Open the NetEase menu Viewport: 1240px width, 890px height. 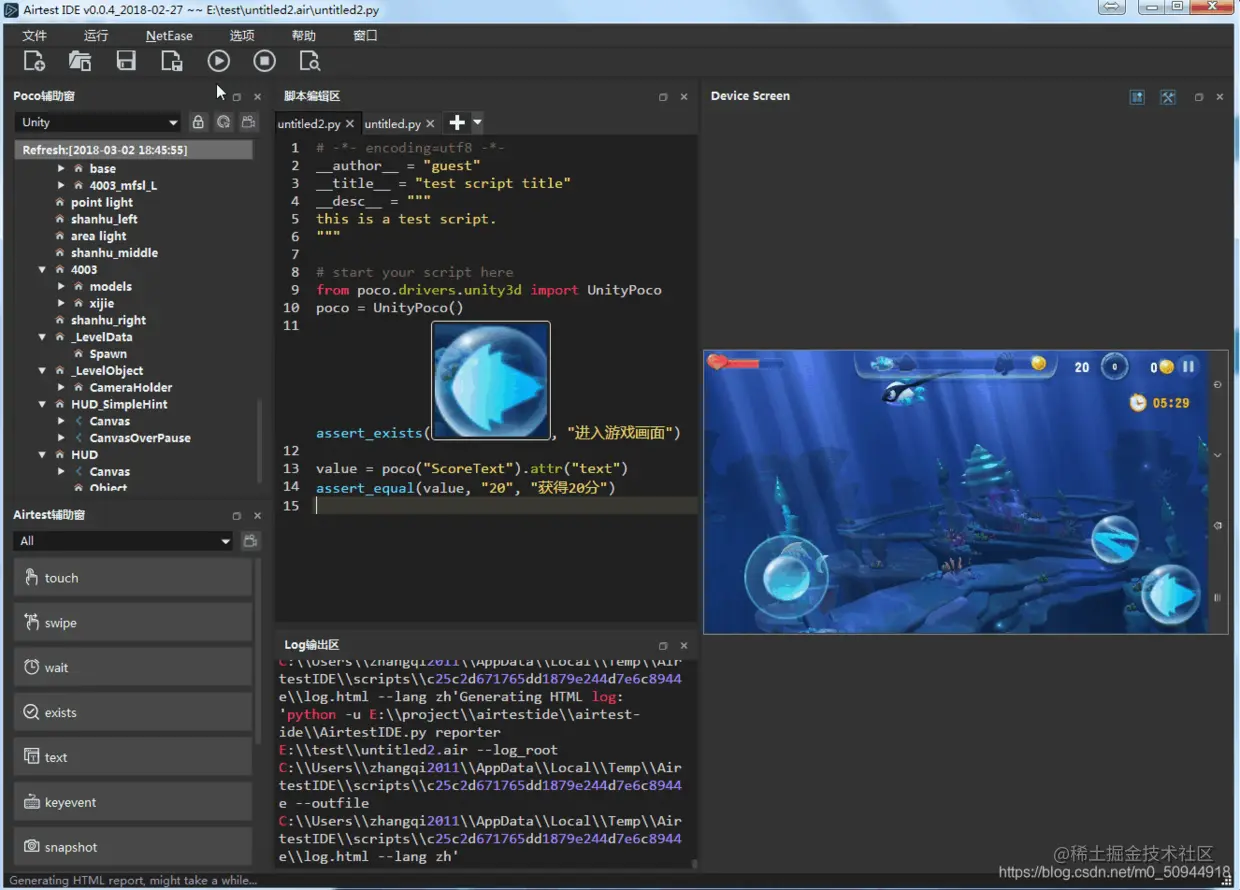coord(169,35)
